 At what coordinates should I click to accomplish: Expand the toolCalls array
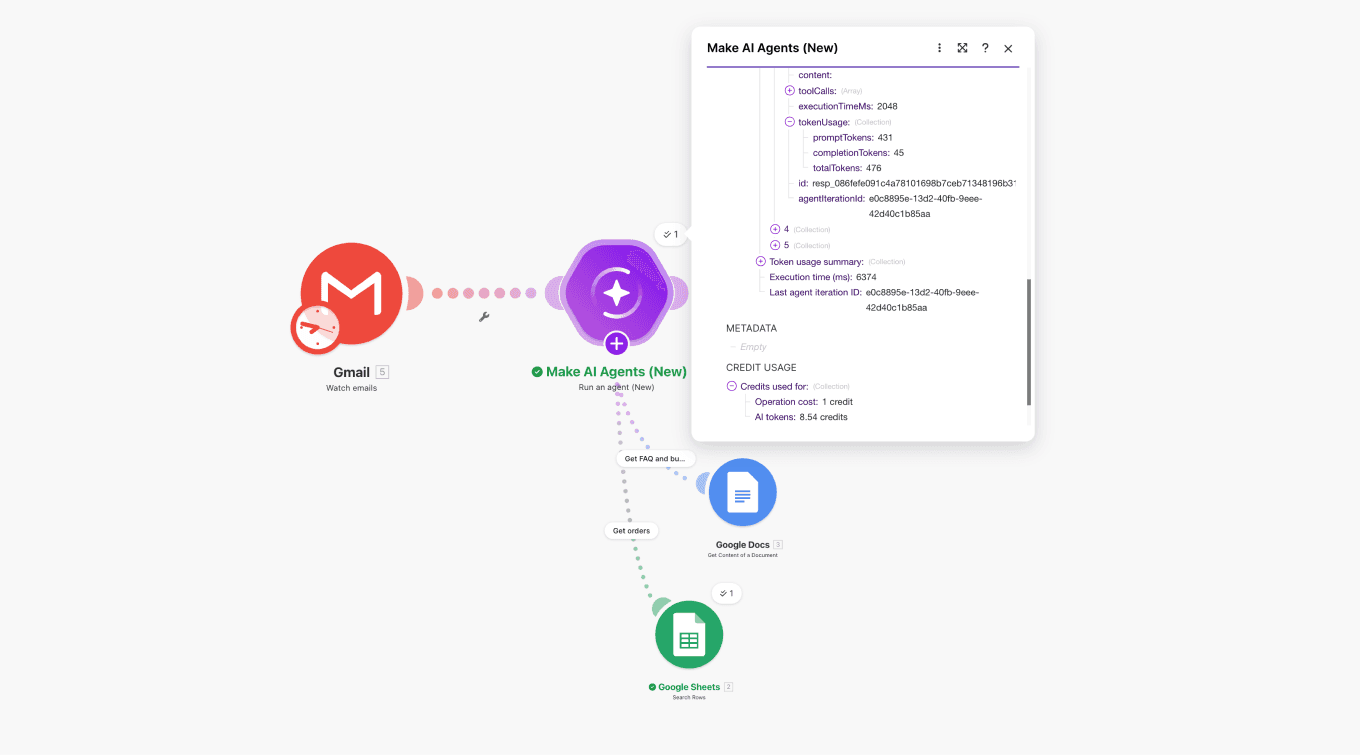pyautogui.click(x=789, y=90)
